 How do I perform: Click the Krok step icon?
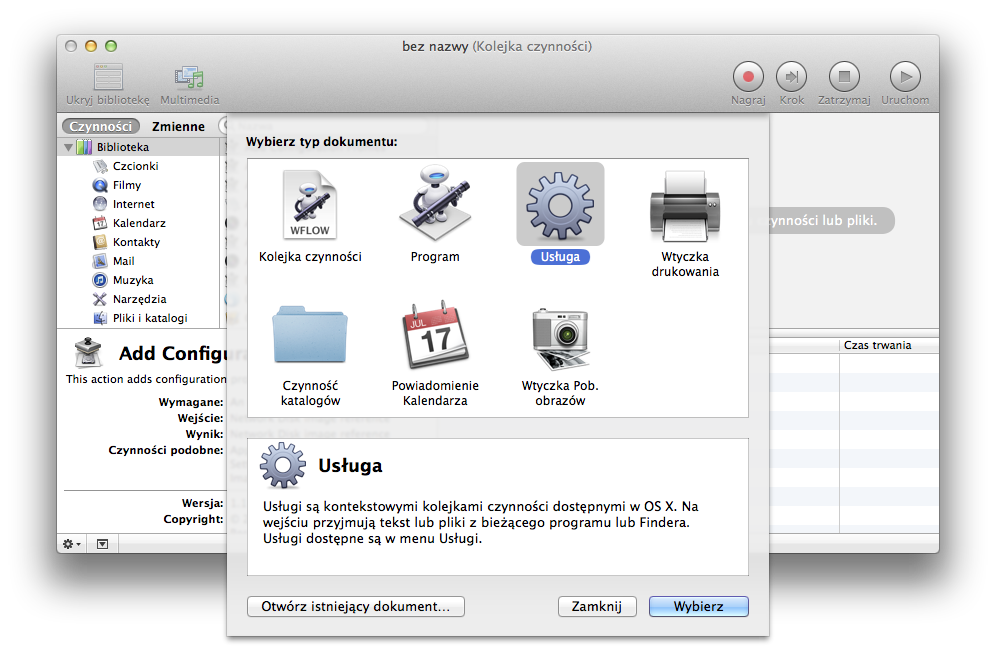pos(791,78)
